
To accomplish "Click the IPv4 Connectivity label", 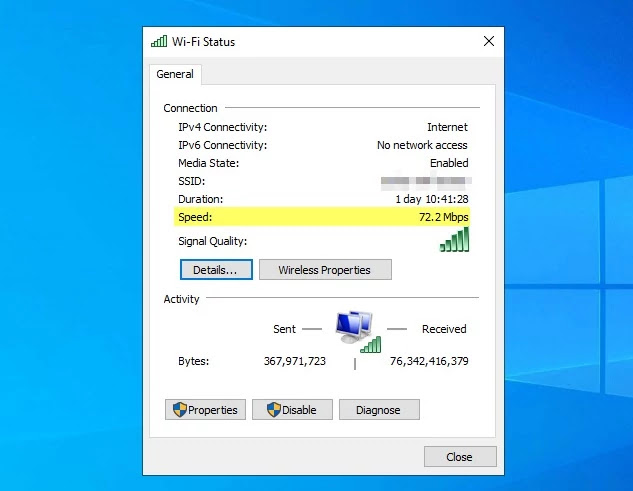I will click(222, 127).
